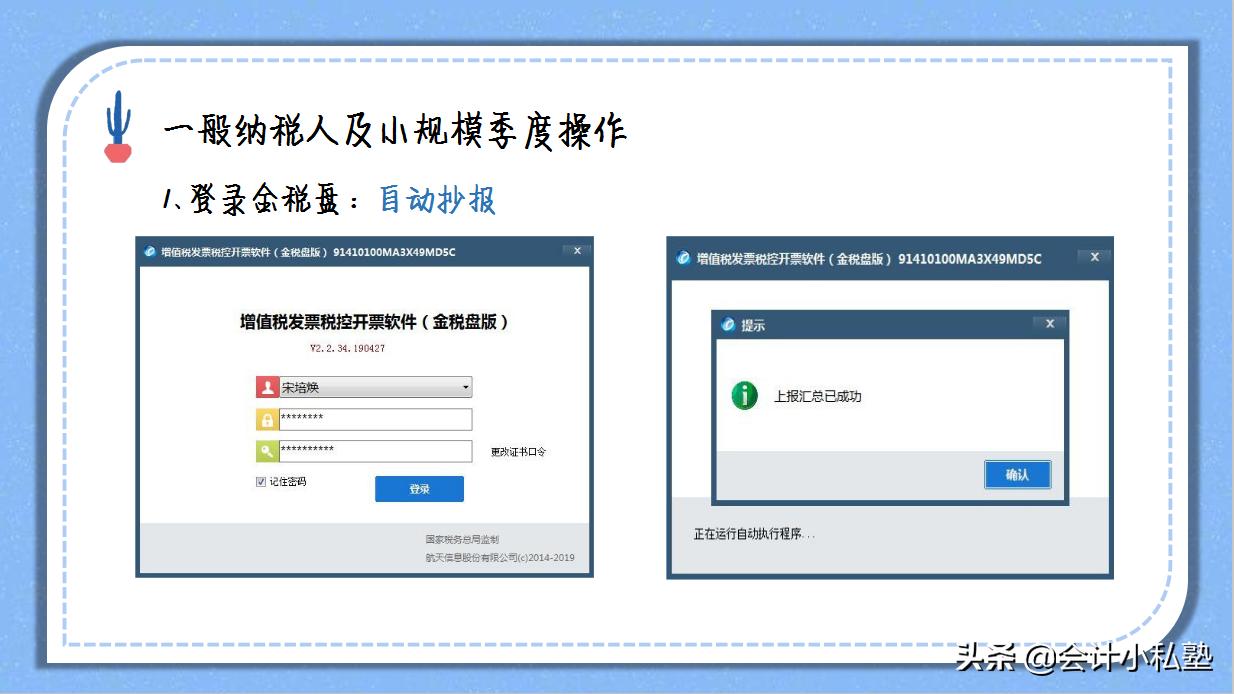Click the yellow lock icon for password

264,419
